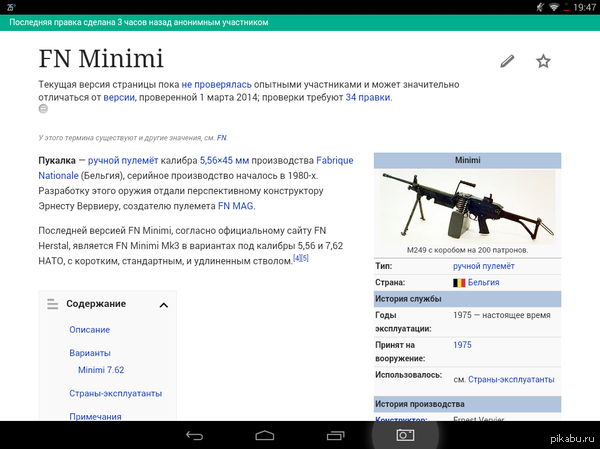Tap the Android home button
Image resolution: width=600 pixels, height=449 pixels.
click(265, 435)
